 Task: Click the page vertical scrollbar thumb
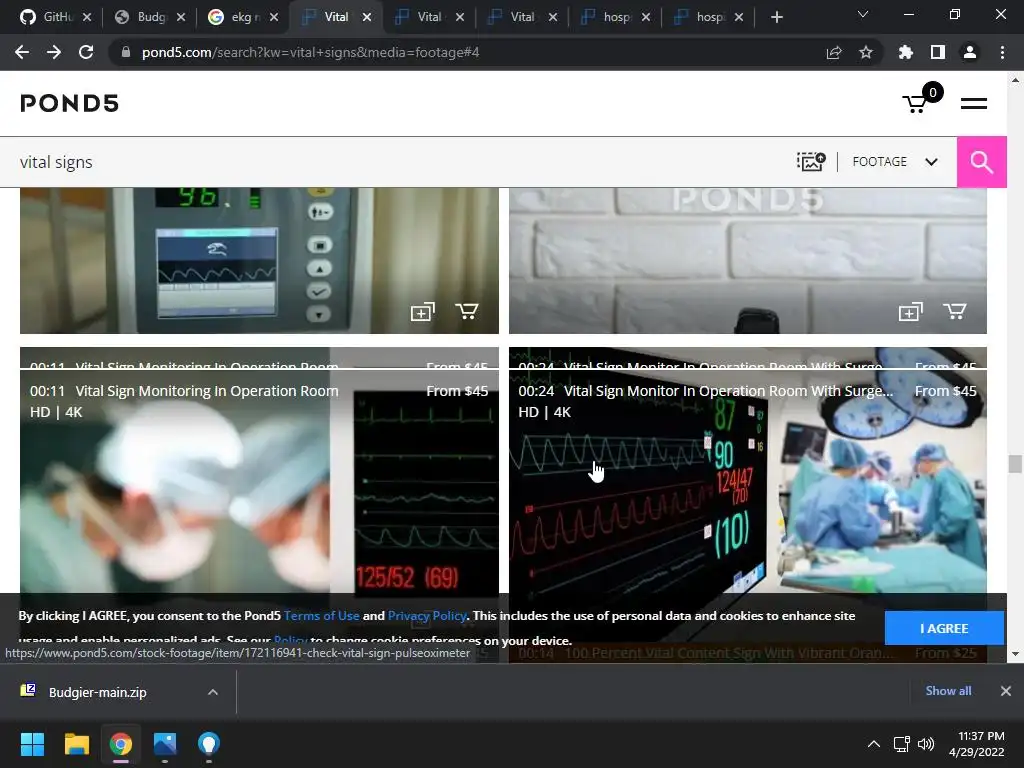(x=1014, y=464)
